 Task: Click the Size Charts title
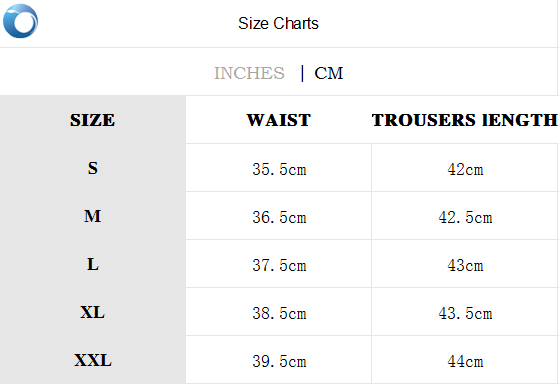point(278,24)
